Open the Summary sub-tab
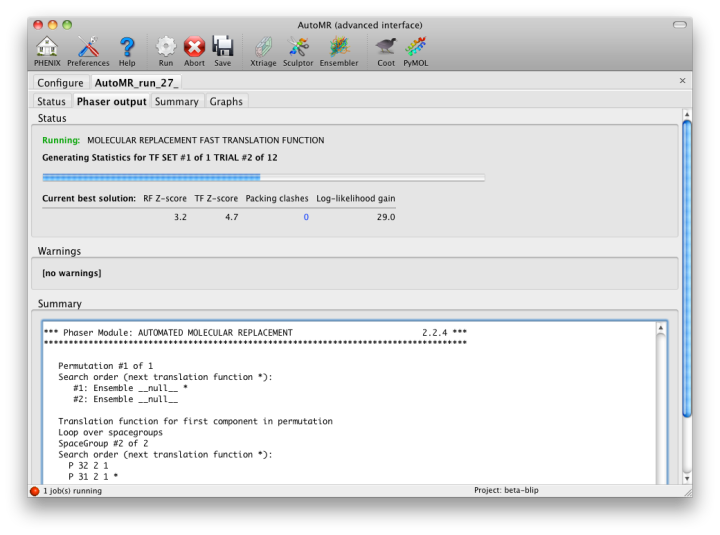Viewport: 720px width, 535px height. click(176, 101)
